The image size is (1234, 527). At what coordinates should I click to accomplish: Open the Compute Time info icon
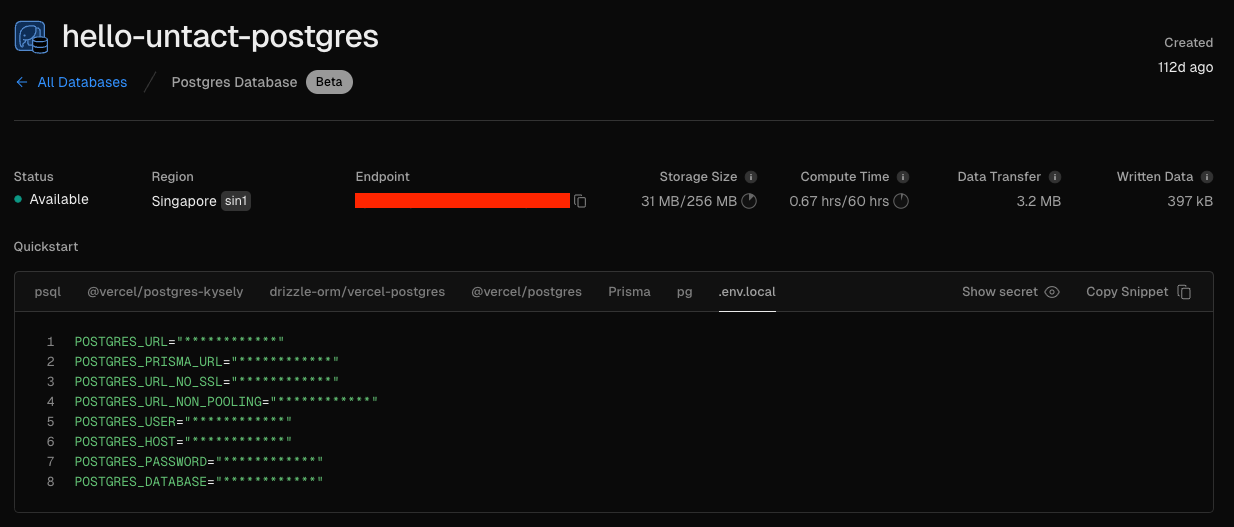click(903, 177)
